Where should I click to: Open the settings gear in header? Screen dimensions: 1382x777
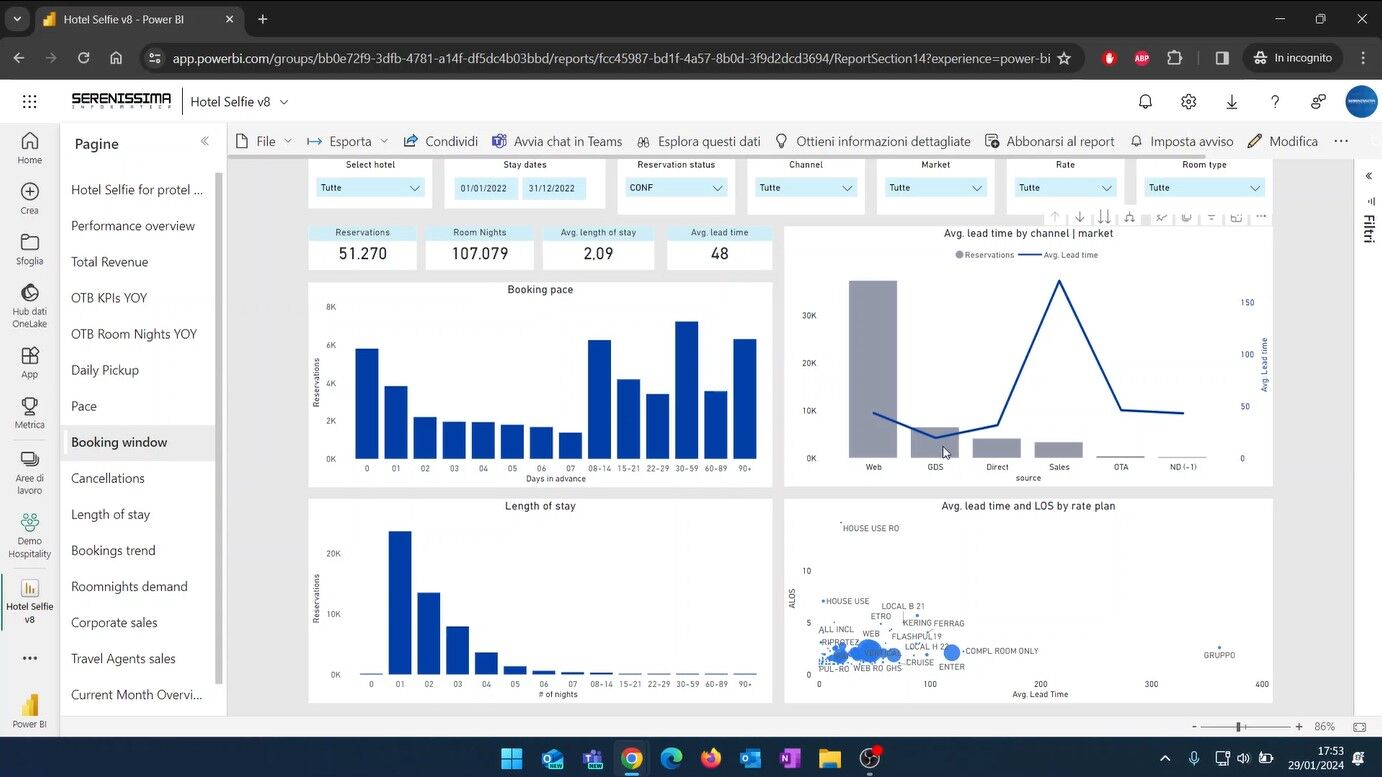[x=1188, y=101]
